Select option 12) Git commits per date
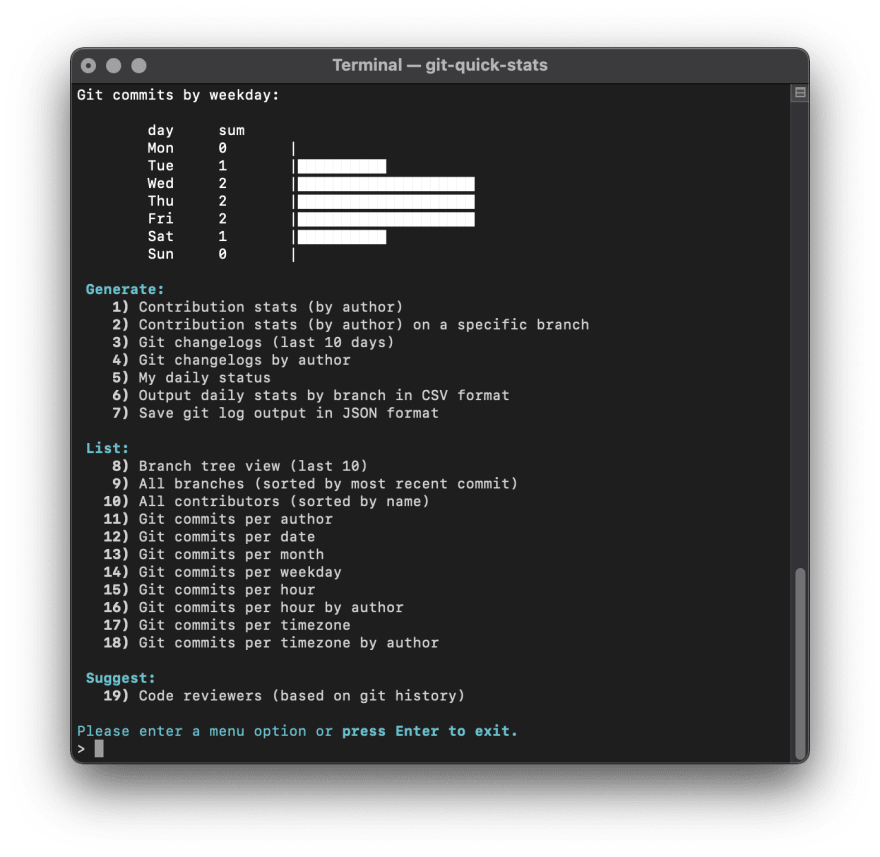Viewport: 880px width, 857px height. point(209,537)
